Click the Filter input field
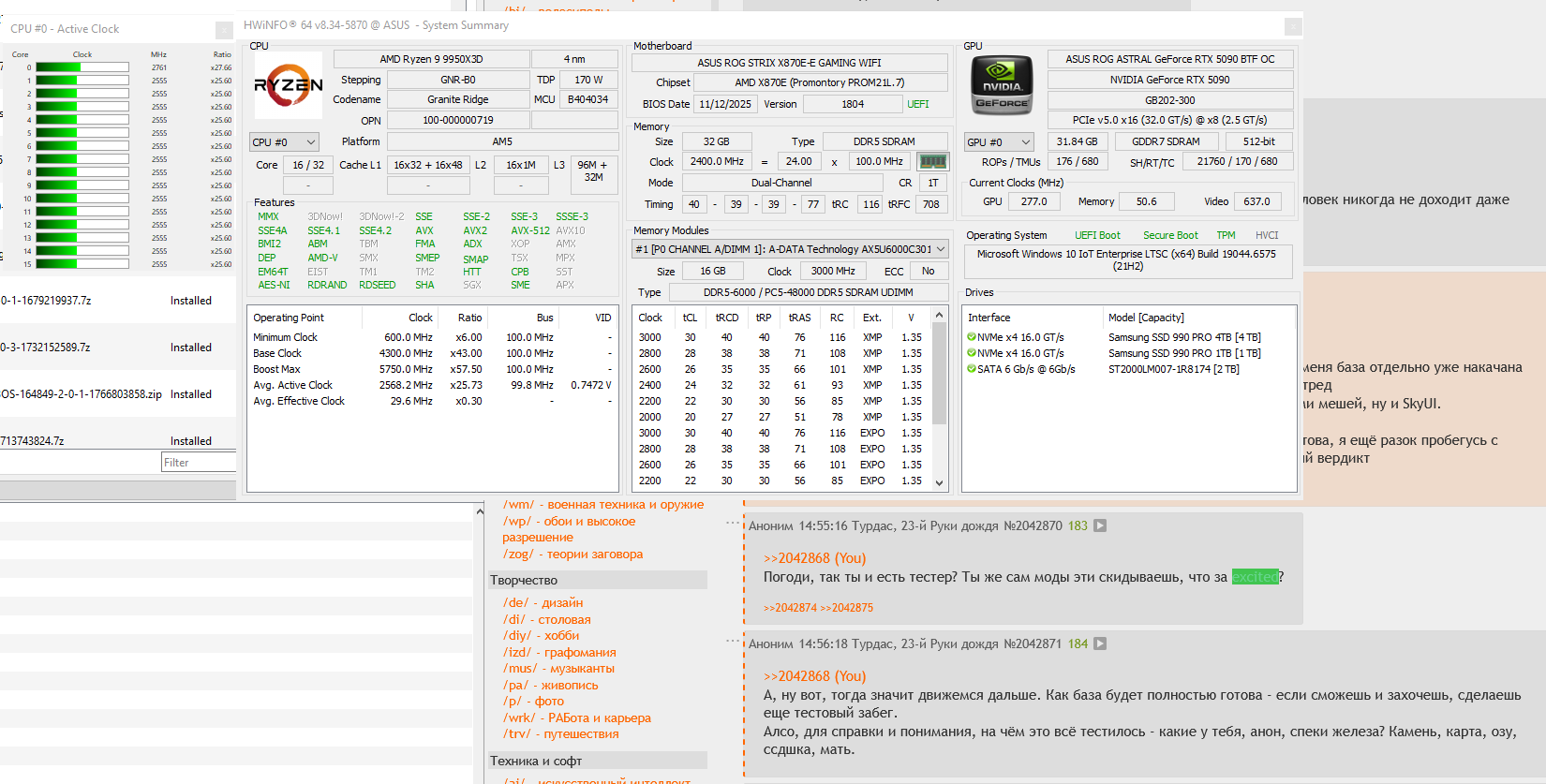Screen dimensions: 1546x784 [x=199, y=463]
